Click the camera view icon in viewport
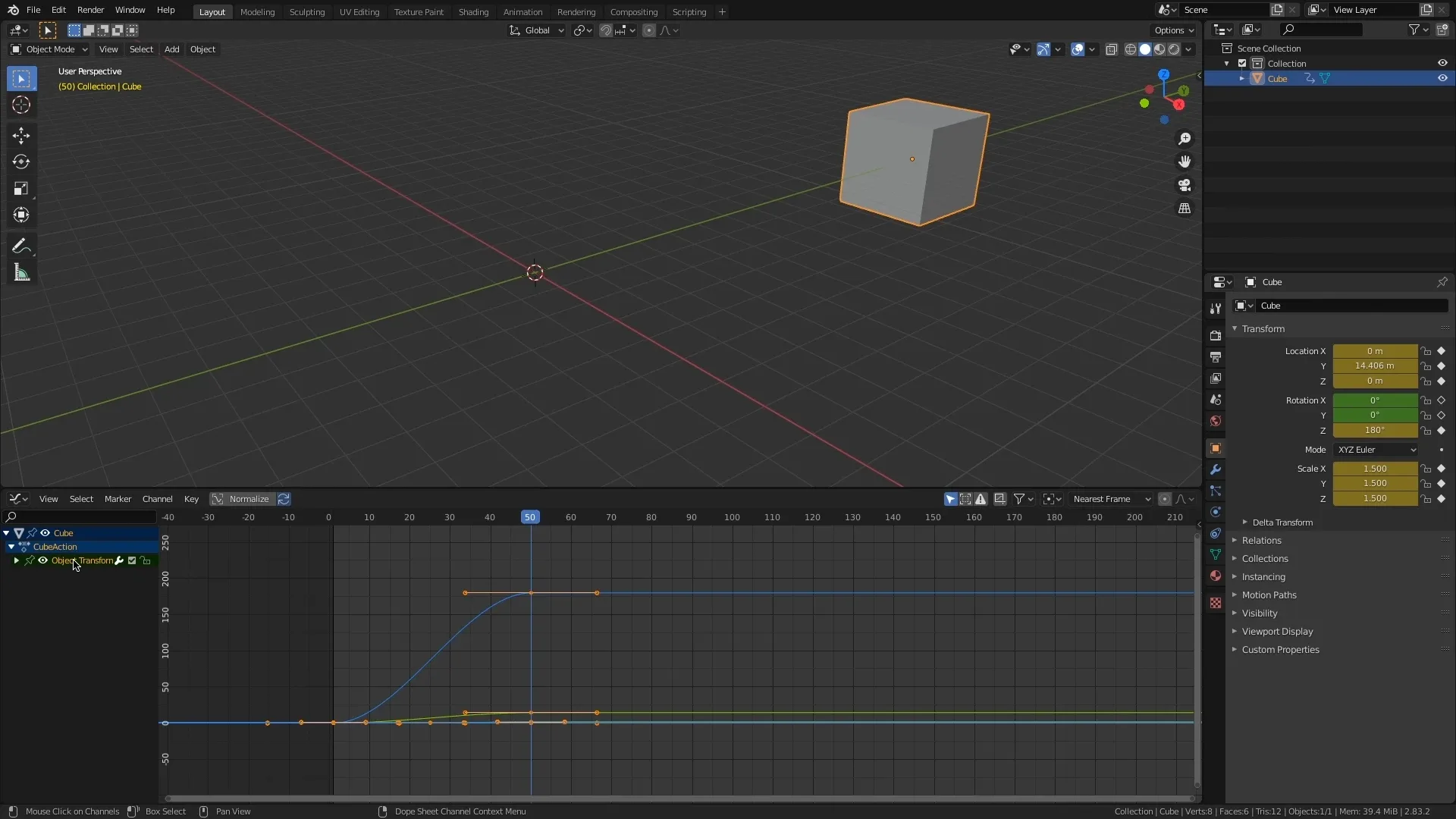Viewport: 1456px width, 819px height. [1185, 185]
